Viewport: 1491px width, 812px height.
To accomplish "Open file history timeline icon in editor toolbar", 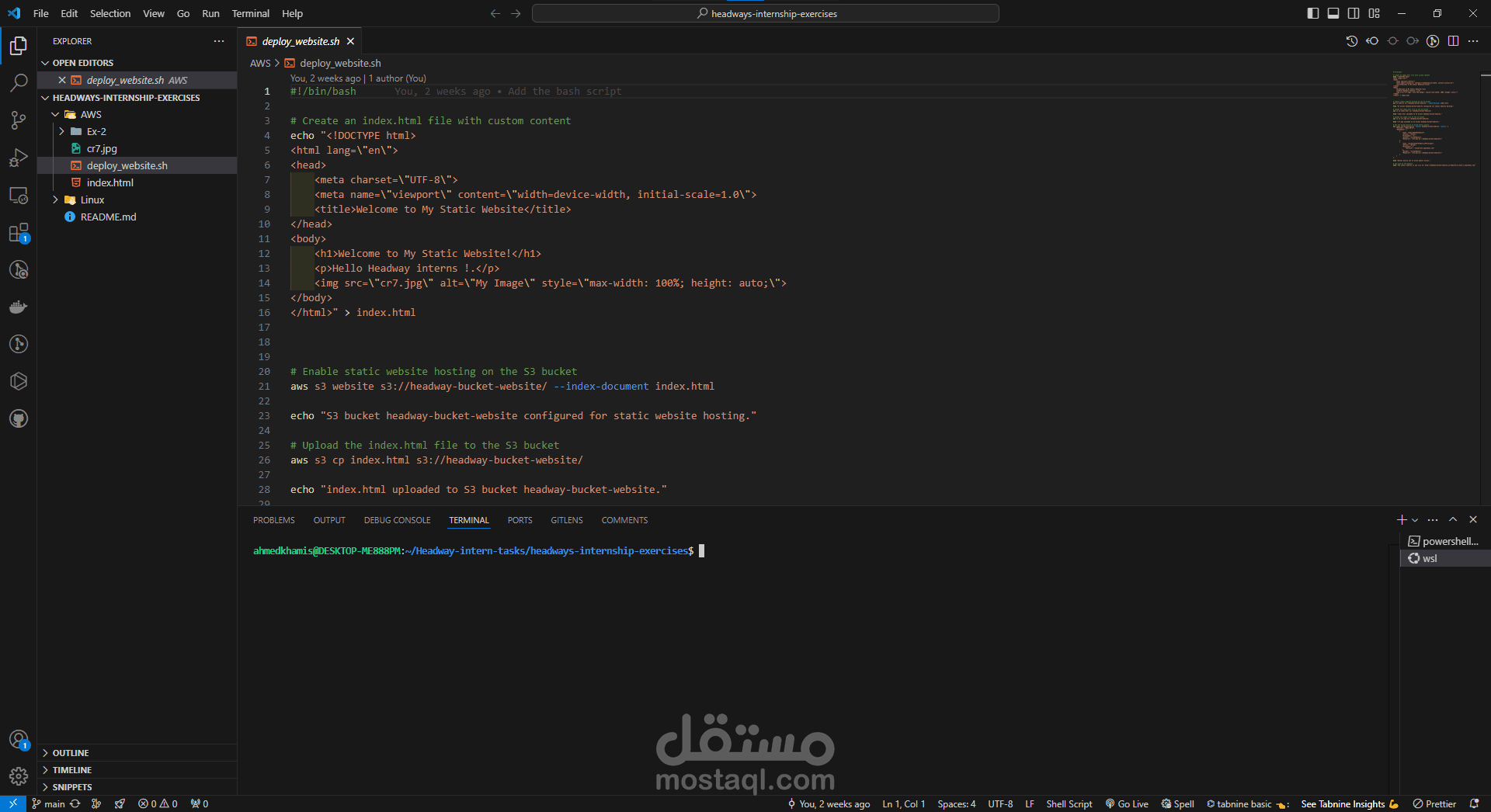I will click(x=1352, y=41).
